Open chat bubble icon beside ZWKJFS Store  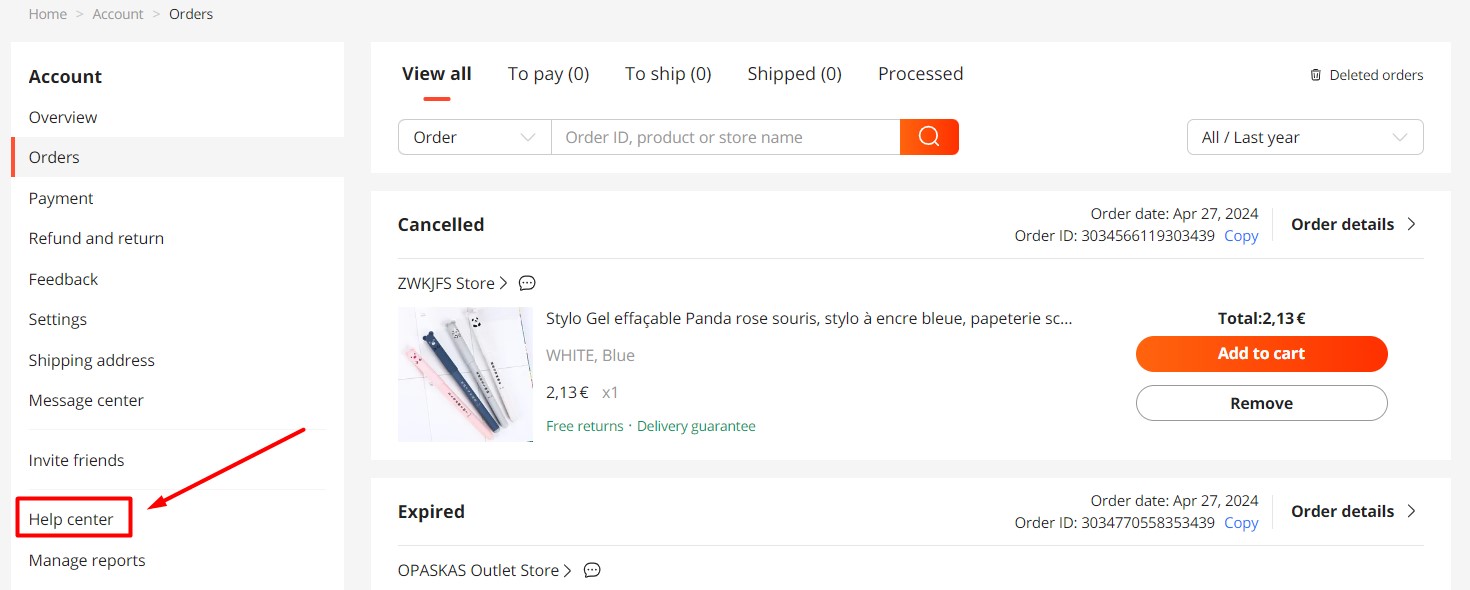pyautogui.click(x=526, y=283)
